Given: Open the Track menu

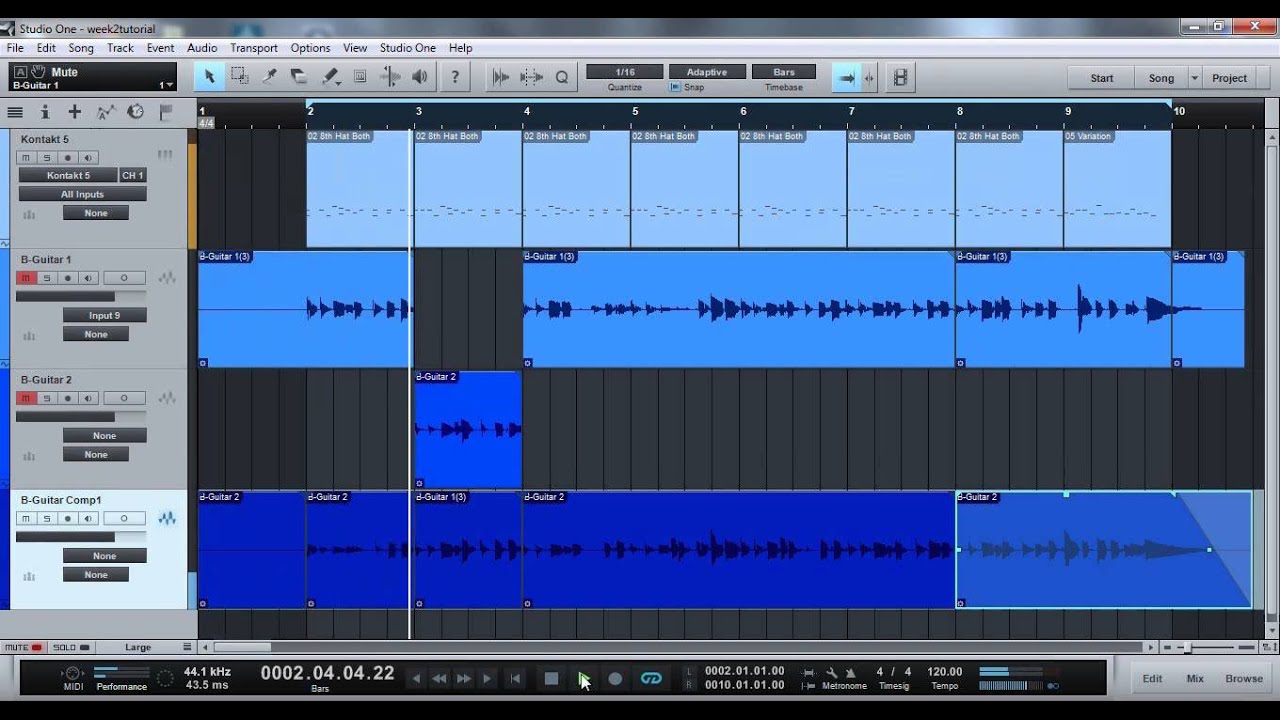Looking at the screenshot, I should 120,48.
